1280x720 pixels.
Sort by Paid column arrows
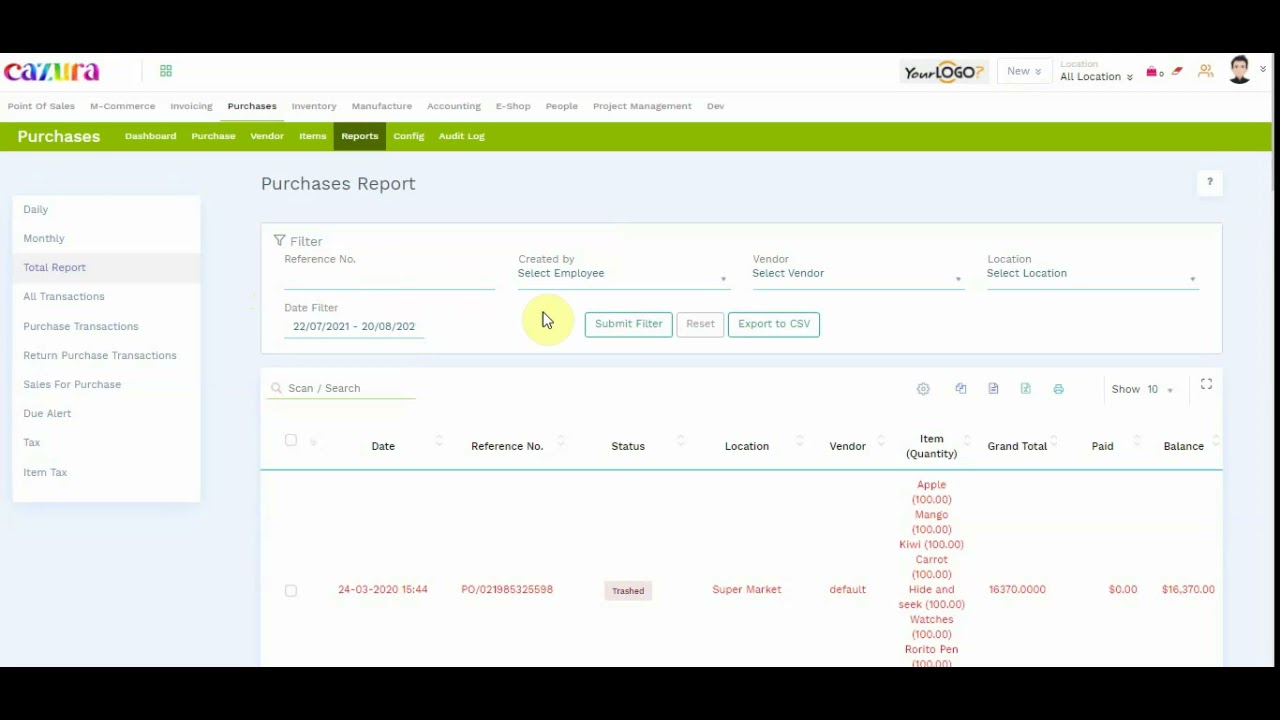click(x=1137, y=441)
